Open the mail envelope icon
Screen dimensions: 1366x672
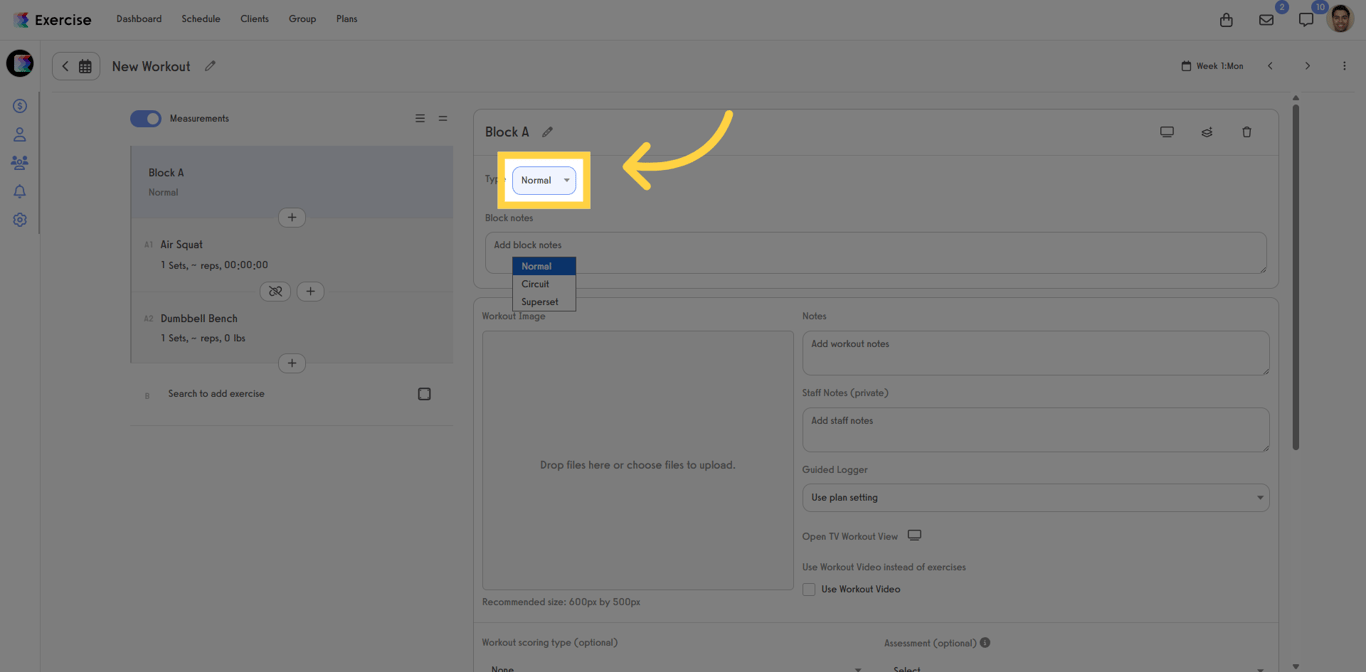1266,20
